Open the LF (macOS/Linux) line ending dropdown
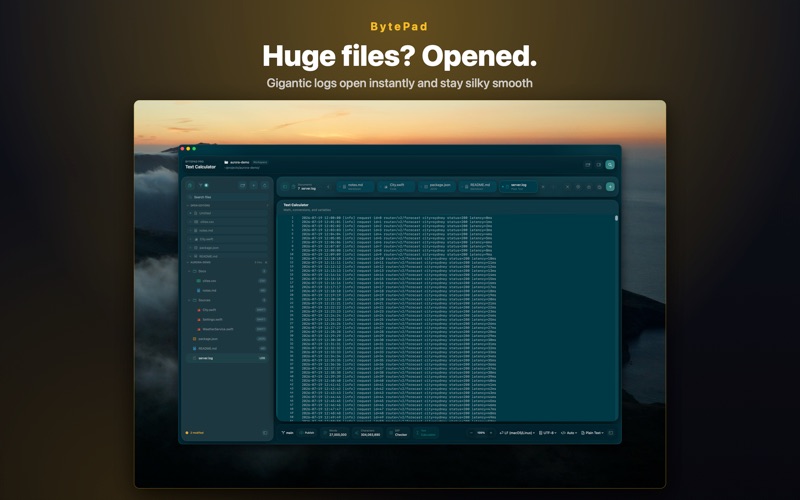The image size is (800, 500). pyautogui.click(x=516, y=433)
